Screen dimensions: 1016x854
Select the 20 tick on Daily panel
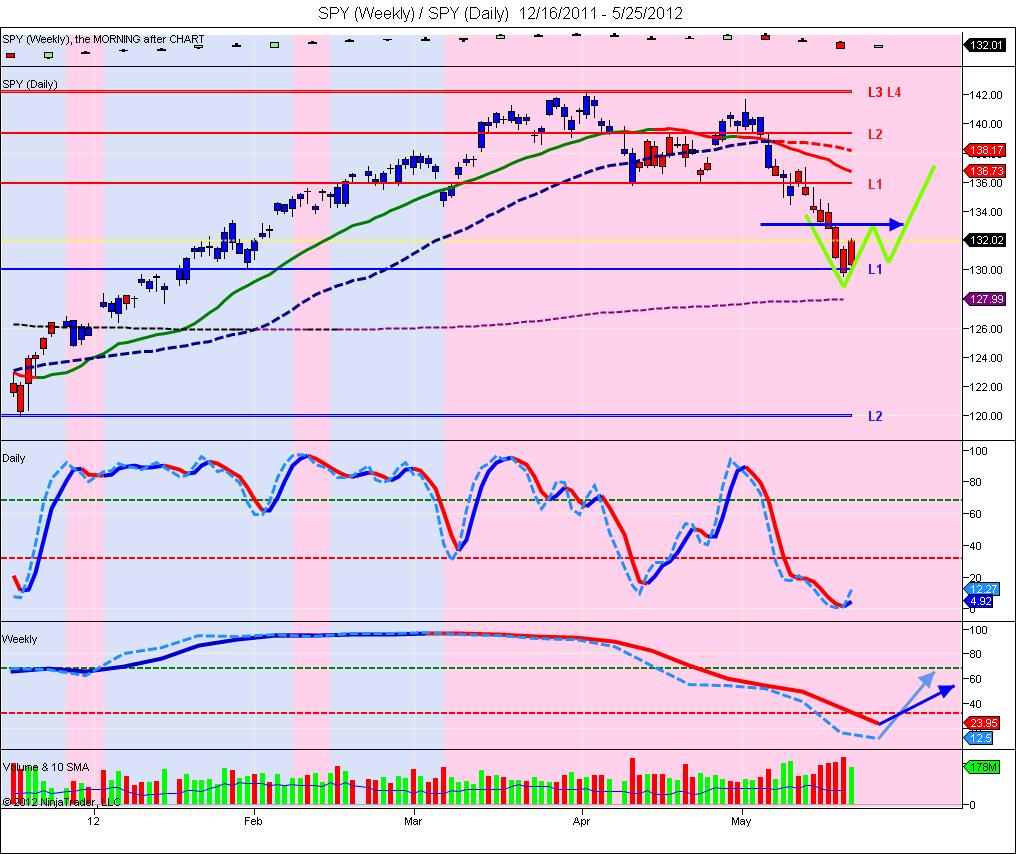(976, 577)
